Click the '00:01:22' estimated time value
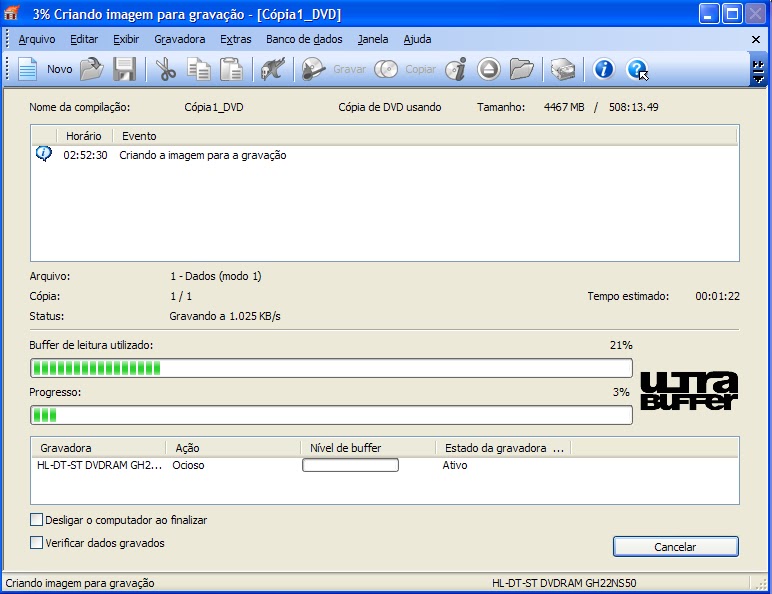Viewport: 772px width, 594px height. click(x=717, y=296)
